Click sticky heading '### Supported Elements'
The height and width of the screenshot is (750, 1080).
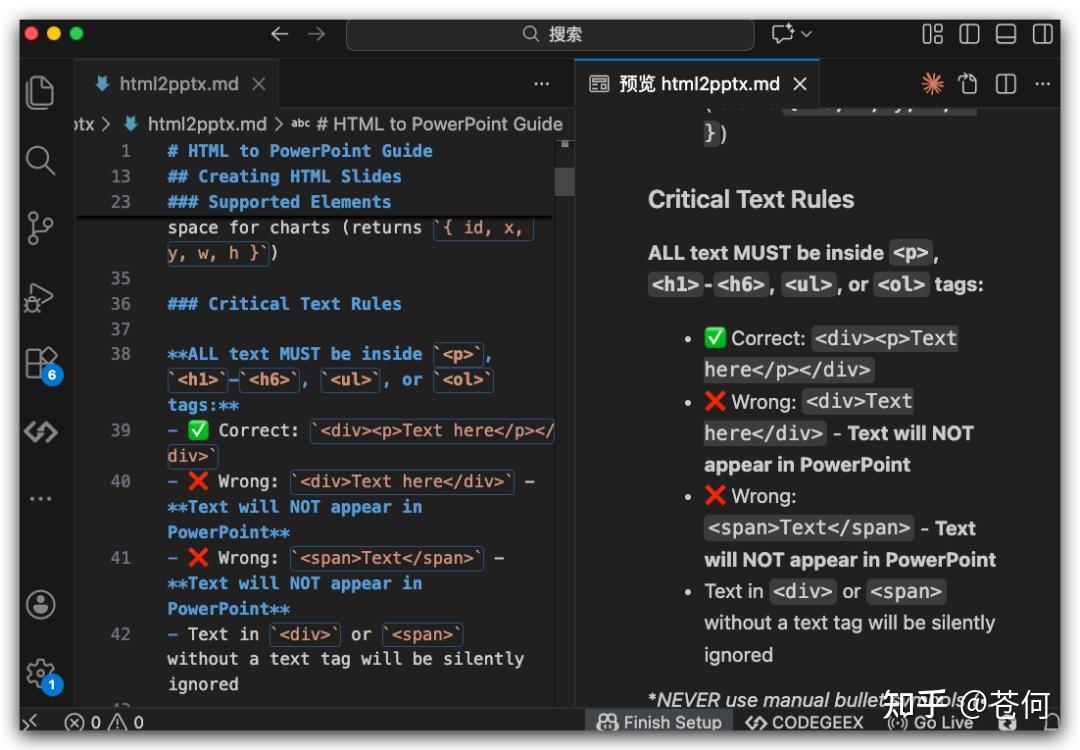coord(280,202)
